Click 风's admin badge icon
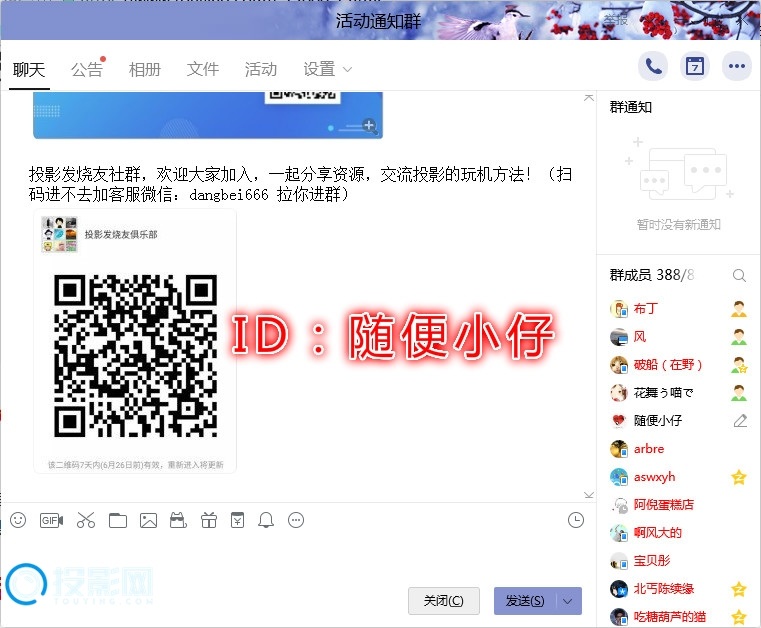 click(x=739, y=337)
